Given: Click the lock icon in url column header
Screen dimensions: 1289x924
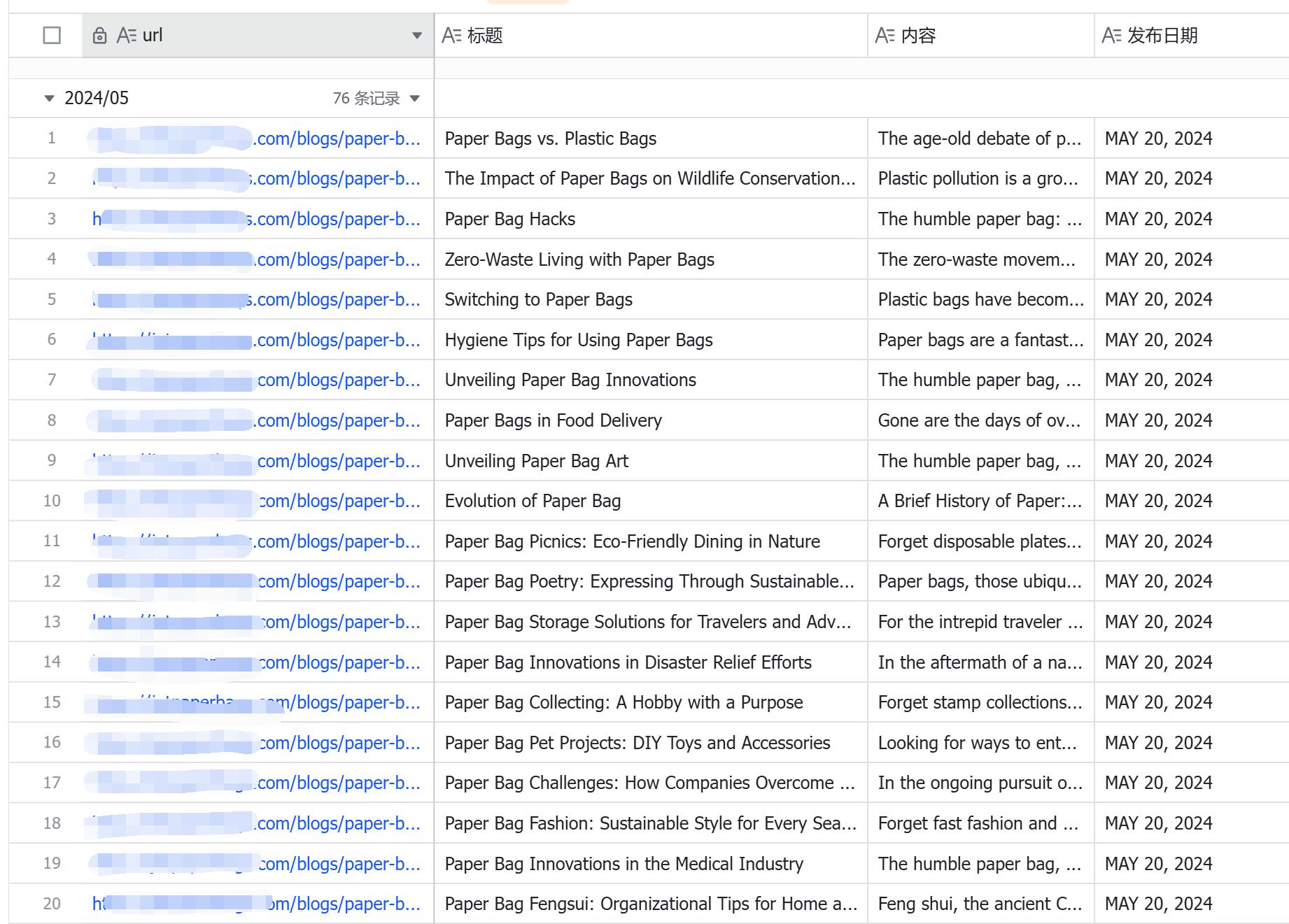Looking at the screenshot, I should coord(99,36).
